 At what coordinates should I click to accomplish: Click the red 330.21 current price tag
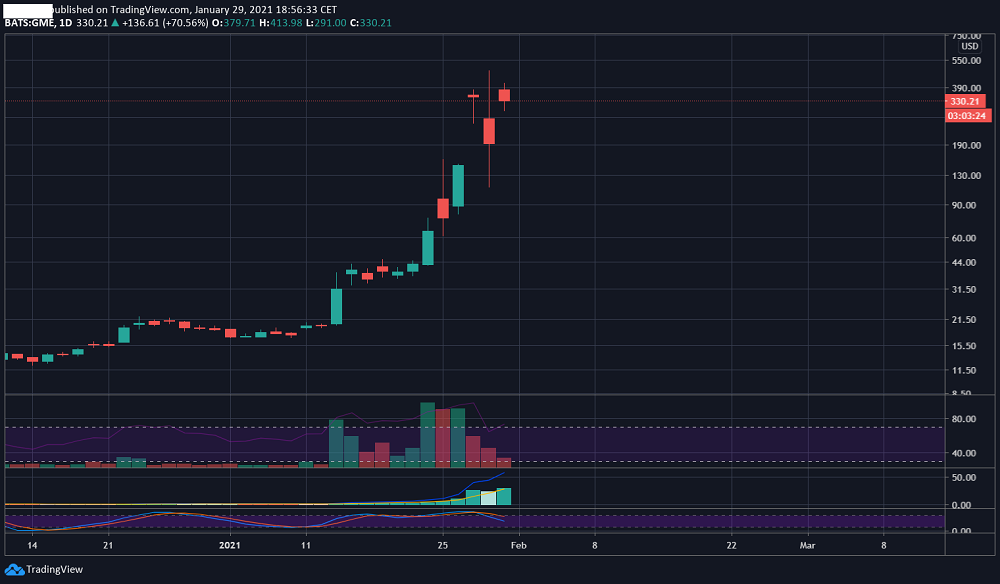click(965, 101)
